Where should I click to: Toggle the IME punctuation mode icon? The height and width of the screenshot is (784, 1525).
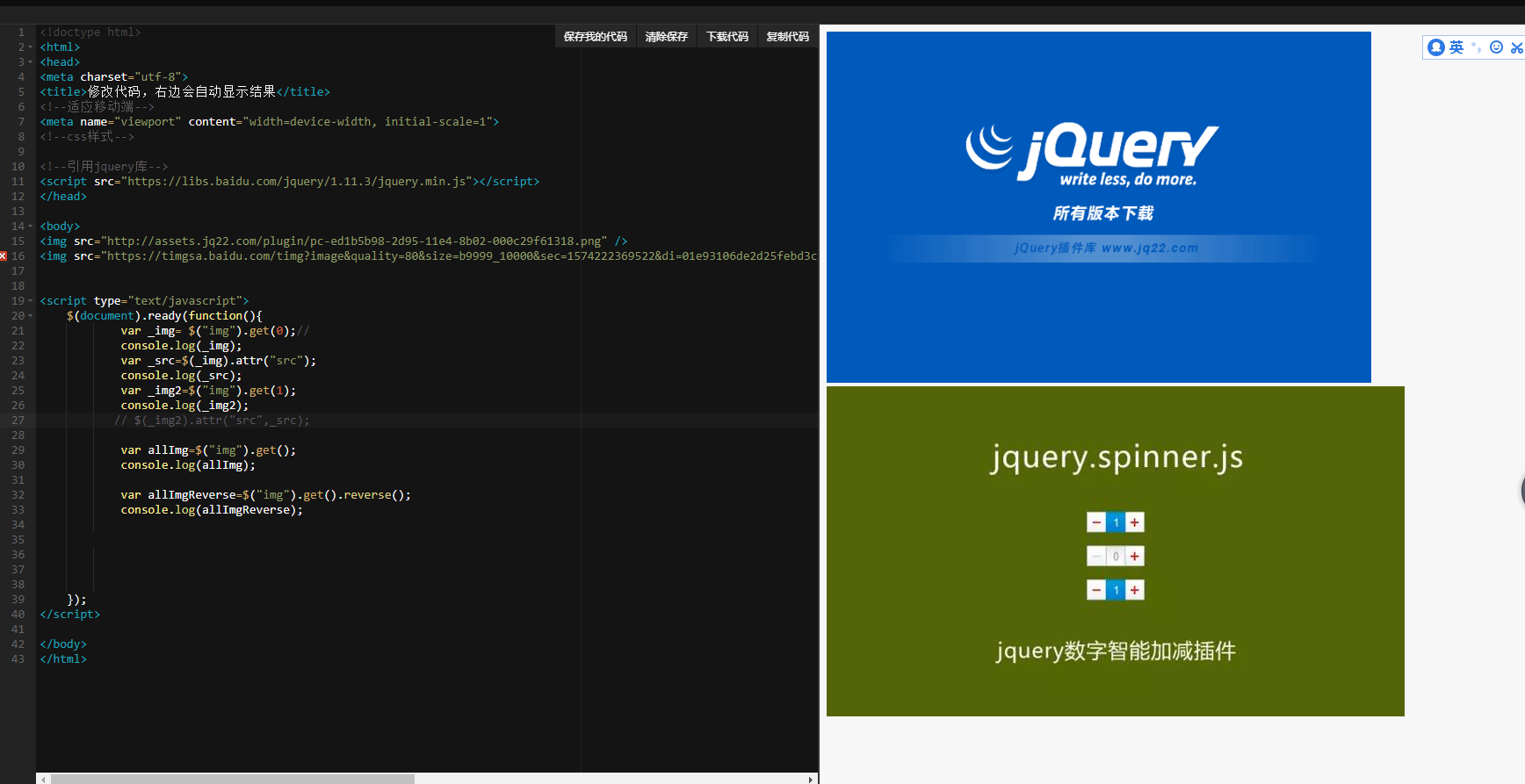[x=1477, y=47]
